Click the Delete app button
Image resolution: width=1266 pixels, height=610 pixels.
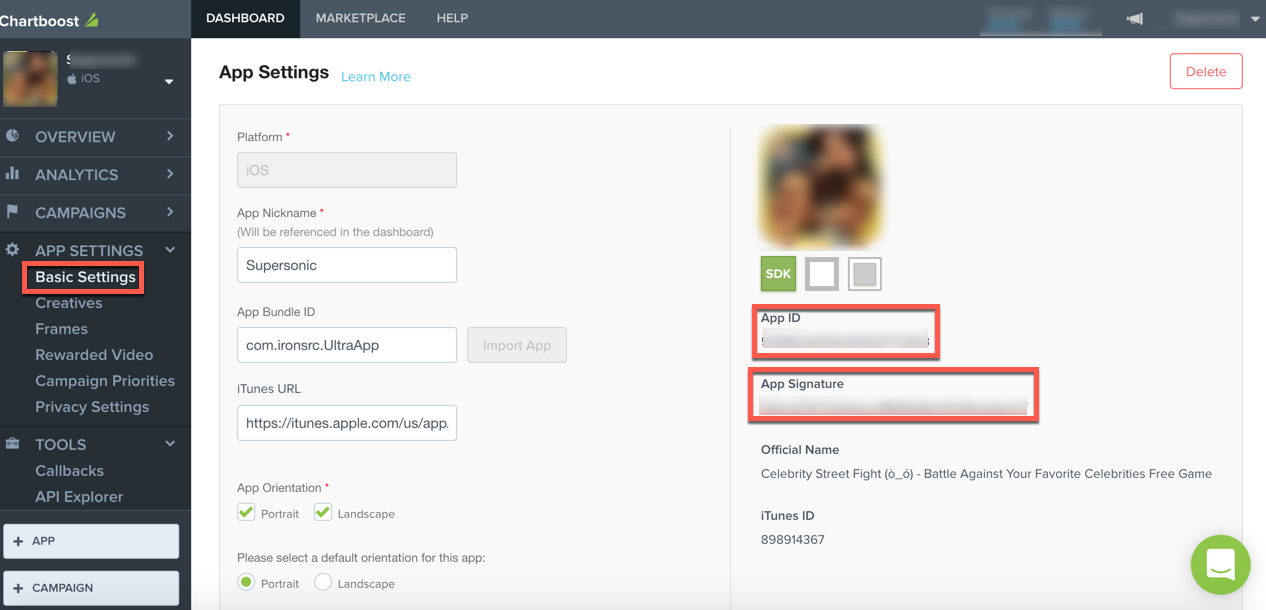pos(1205,72)
